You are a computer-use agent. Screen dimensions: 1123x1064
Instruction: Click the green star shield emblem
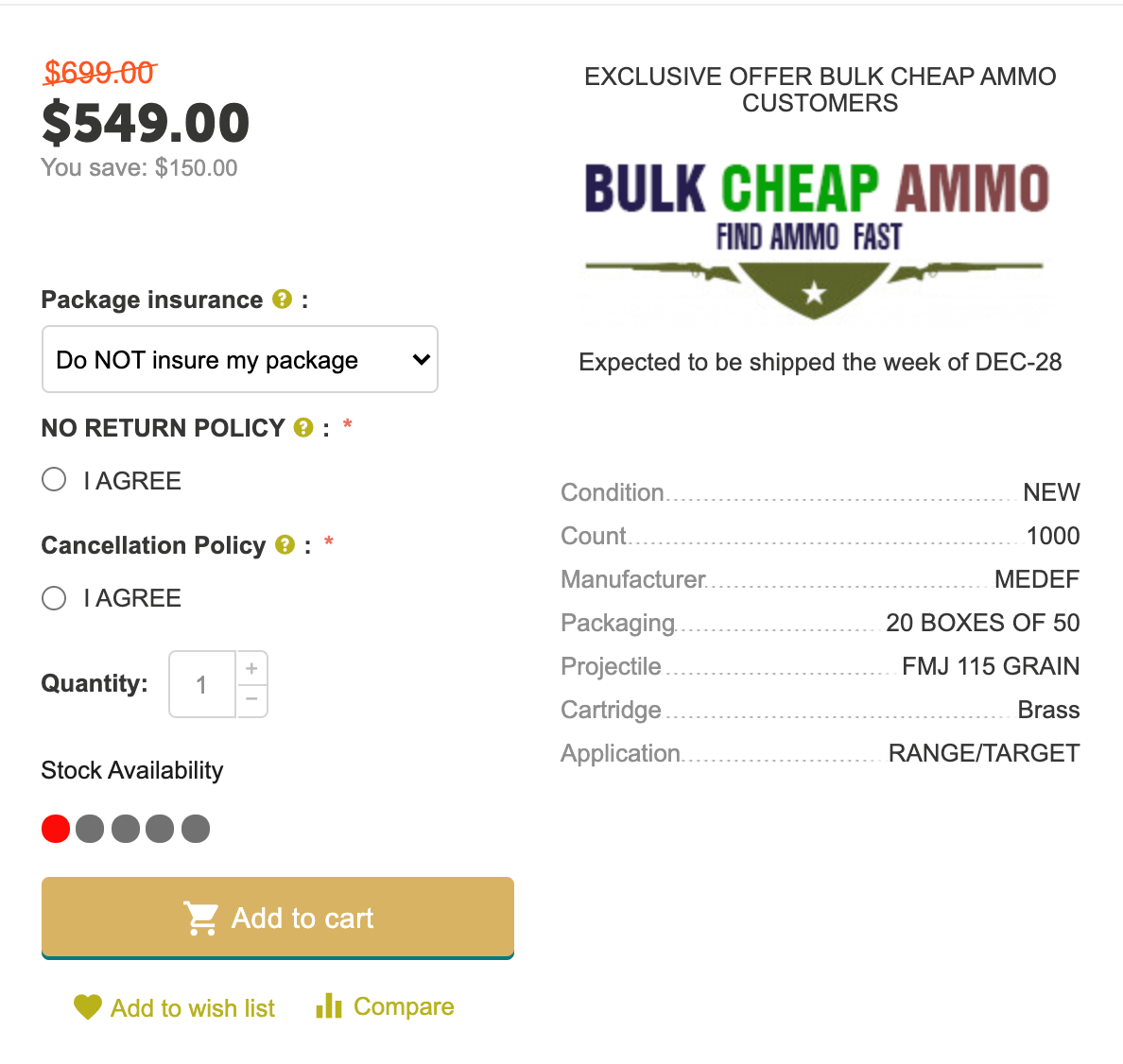click(814, 290)
